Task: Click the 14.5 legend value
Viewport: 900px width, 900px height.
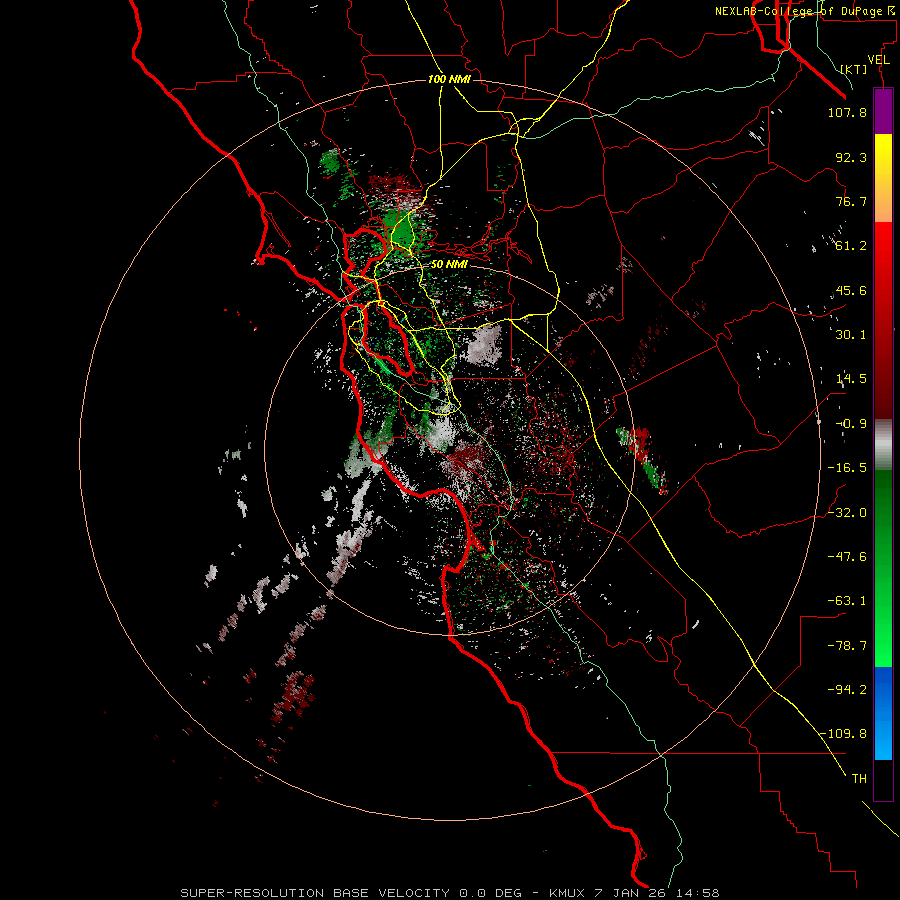Action: (851, 379)
